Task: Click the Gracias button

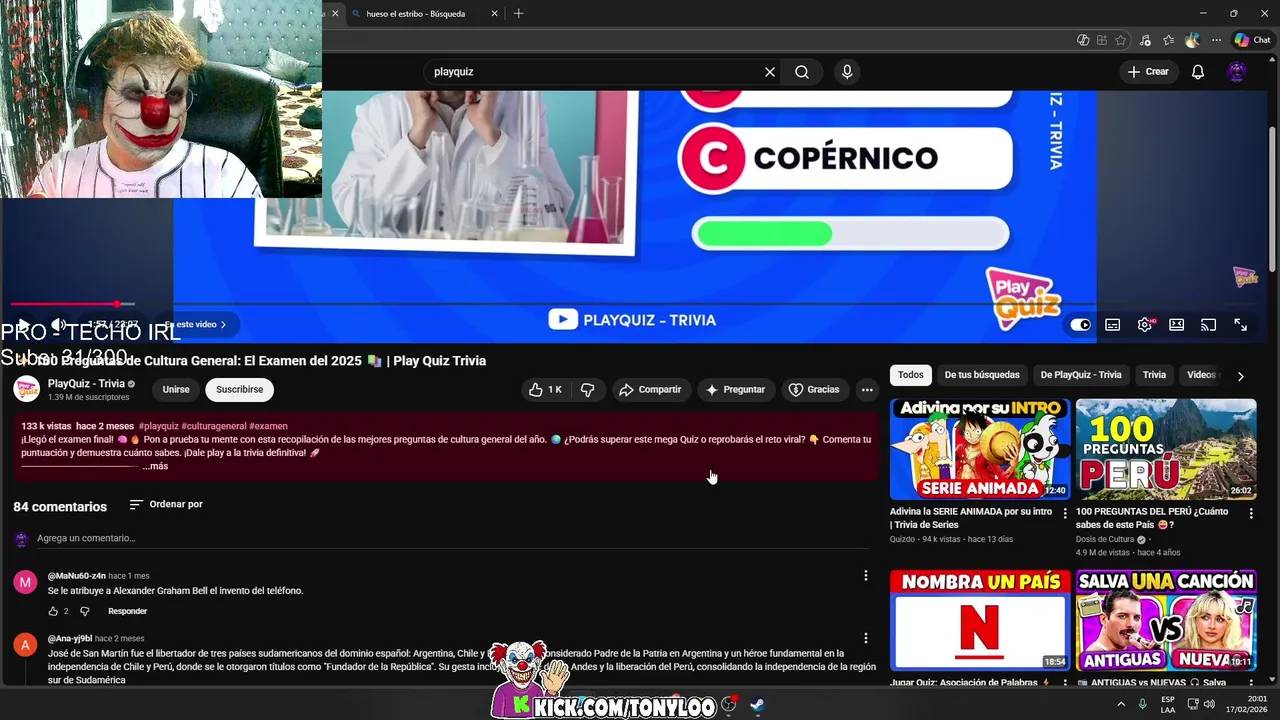Action: [814, 390]
